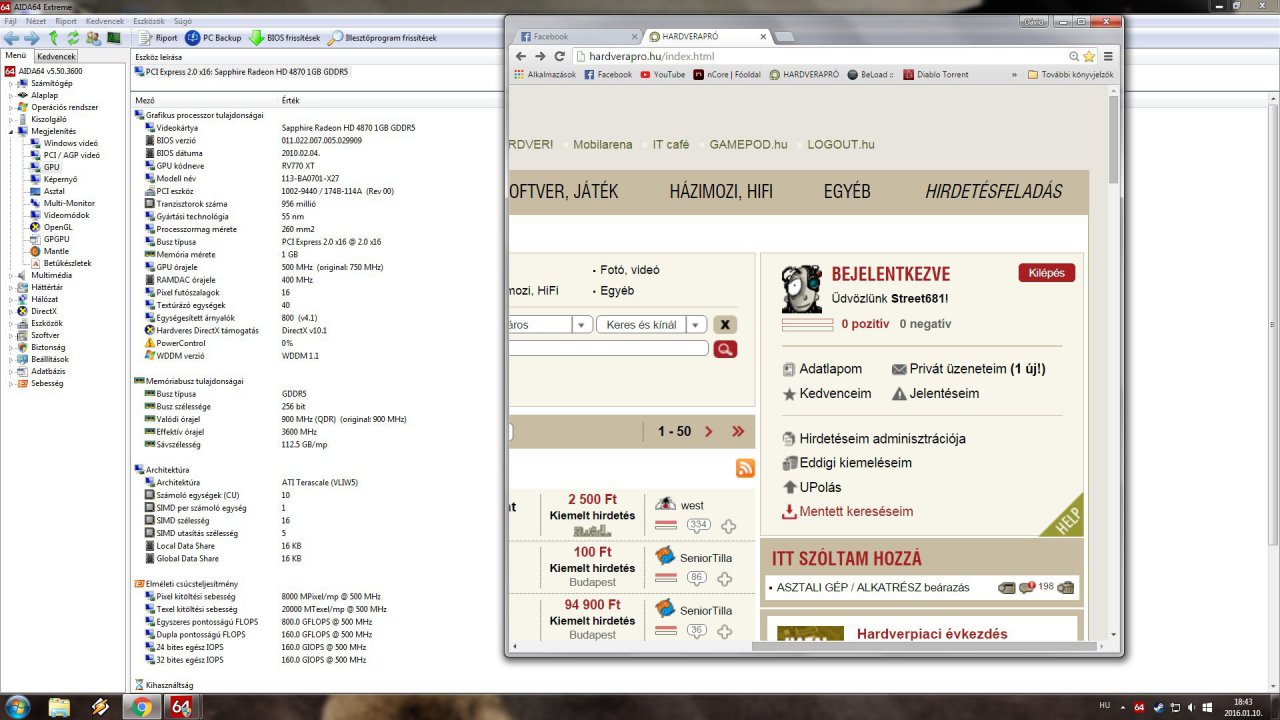1280x720 pixels.
Task: Click the orange RSS feed icon
Action: point(745,468)
